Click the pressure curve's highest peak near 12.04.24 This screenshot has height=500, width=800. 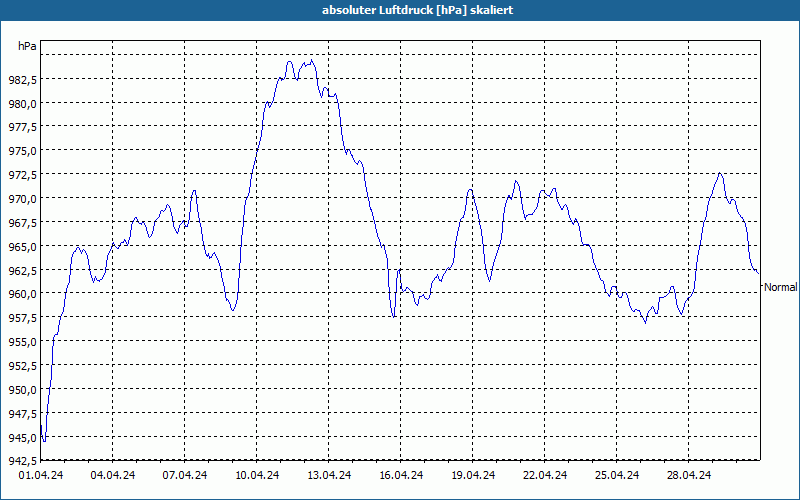[312, 61]
